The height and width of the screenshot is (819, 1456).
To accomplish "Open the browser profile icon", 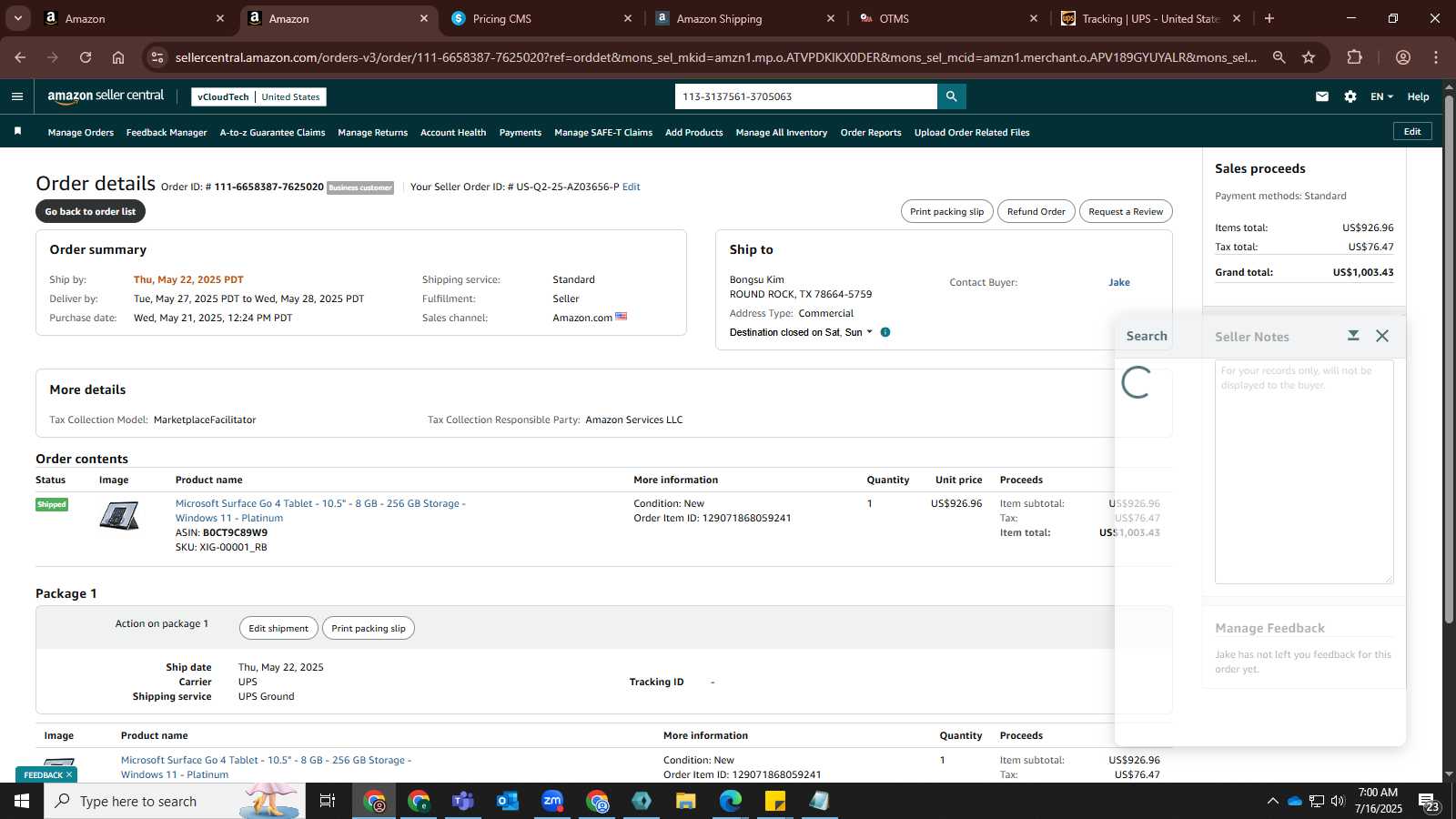I will 1402,57.
